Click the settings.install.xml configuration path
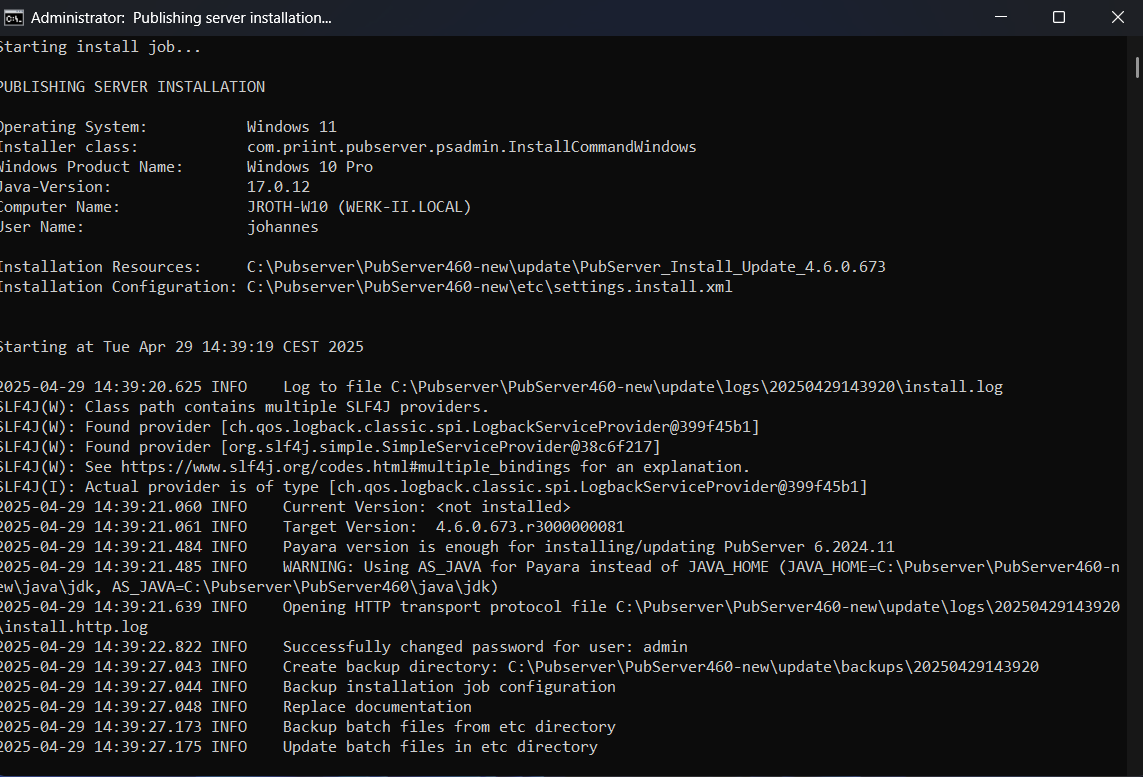This screenshot has width=1143, height=777. tap(489, 287)
